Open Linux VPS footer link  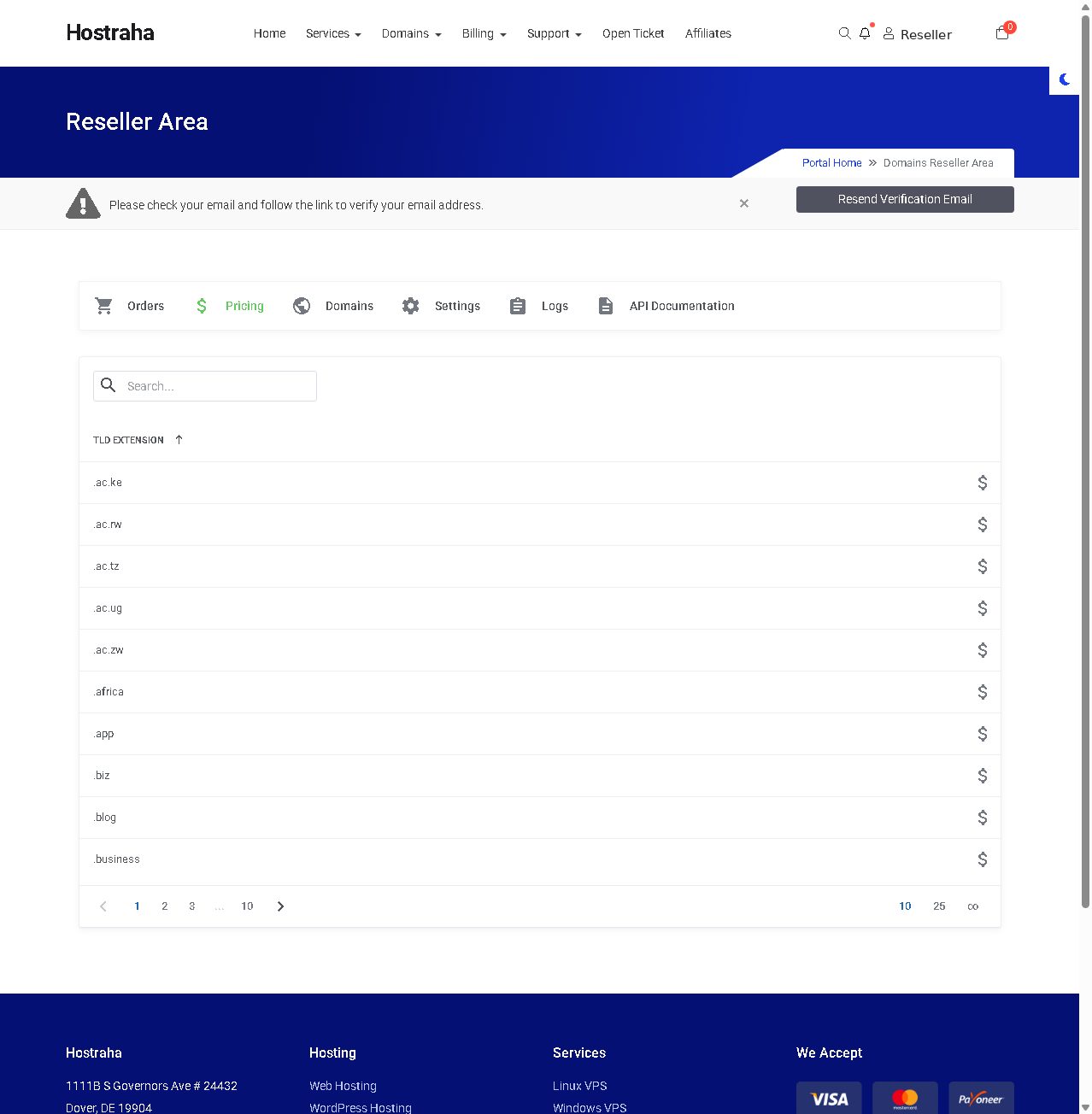point(579,1086)
